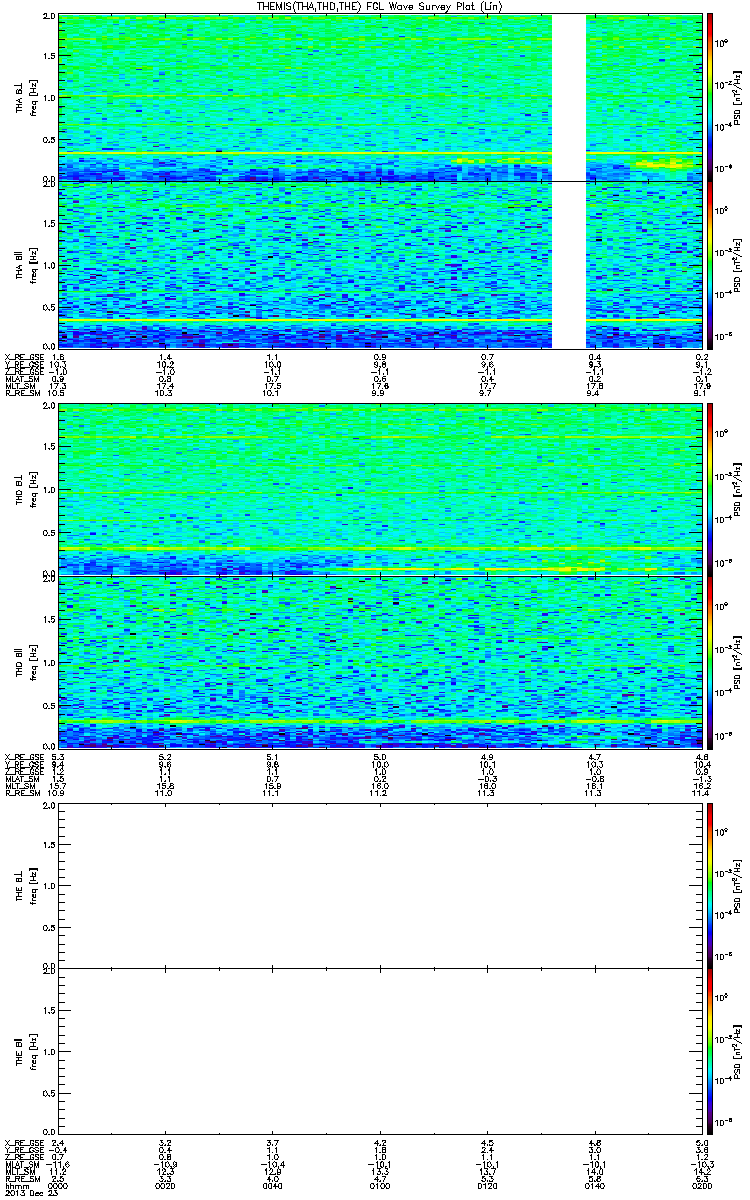
Task: Click the PSD [nT²/Hz] label beside THD B-parallel color bar
Action: (x=736, y=662)
